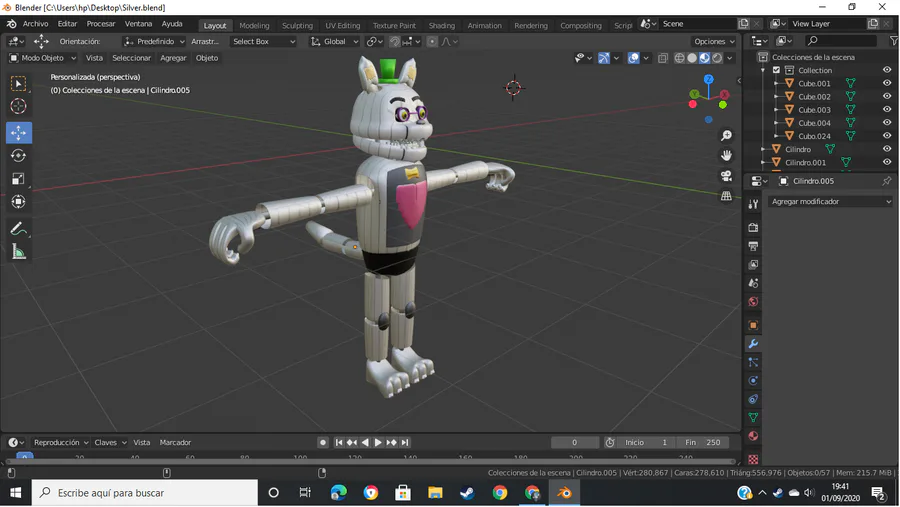The height and width of the screenshot is (507, 900).
Task: Open the Agregar menu in viewport header
Action: coord(173,58)
